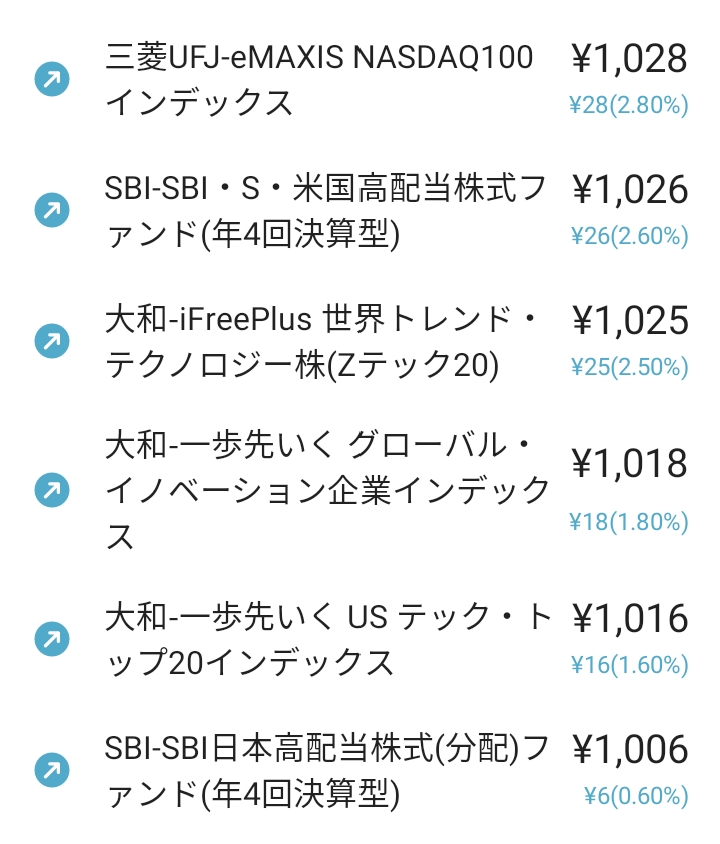Screen dimensions: 720x844
Task: Select the ¥16(1.60%) gain figure
Action: (x=630, y=665)
